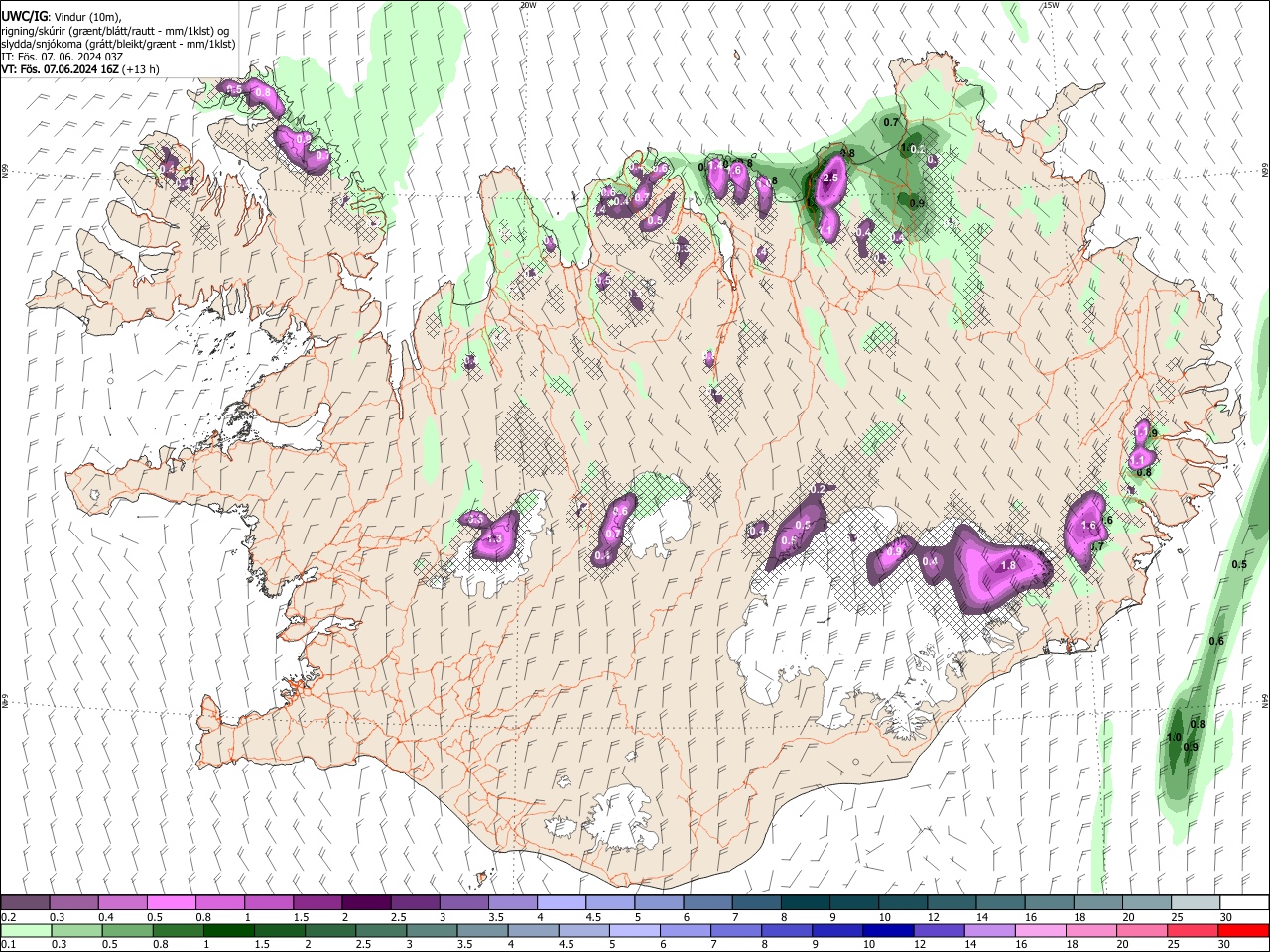Click the 1.8 value in the large pink snow area

coord(1008,565)
